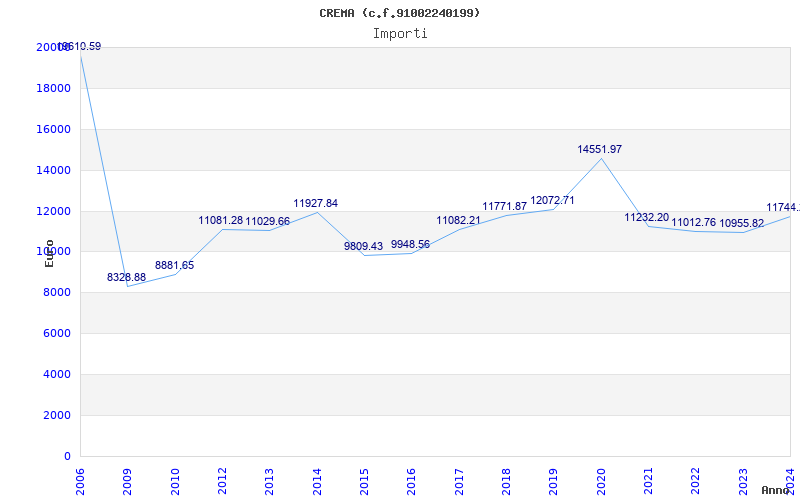
Task: Click y-axis tick 12000
Action: 53,211
